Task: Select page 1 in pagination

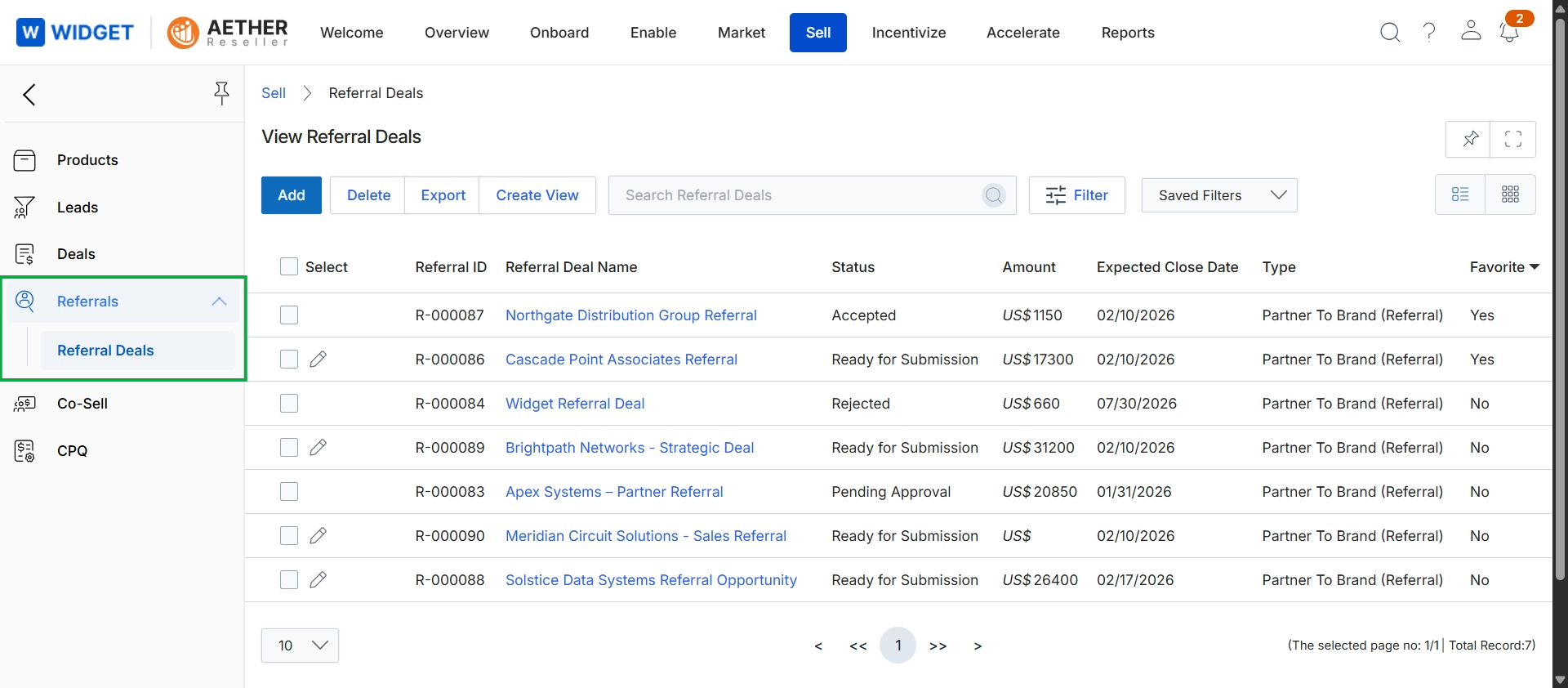Action: [x=898, y=646]
